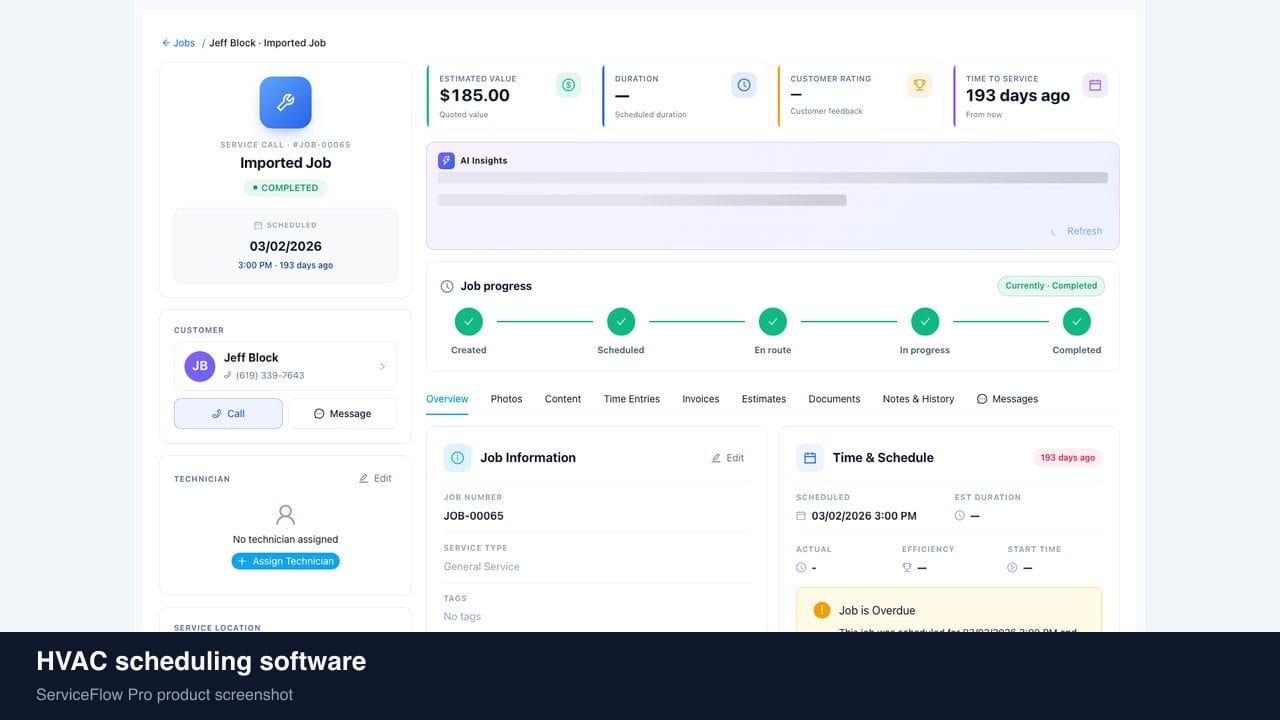
Task: Click the $185.00 estimated value
Action: pos(475,95)
